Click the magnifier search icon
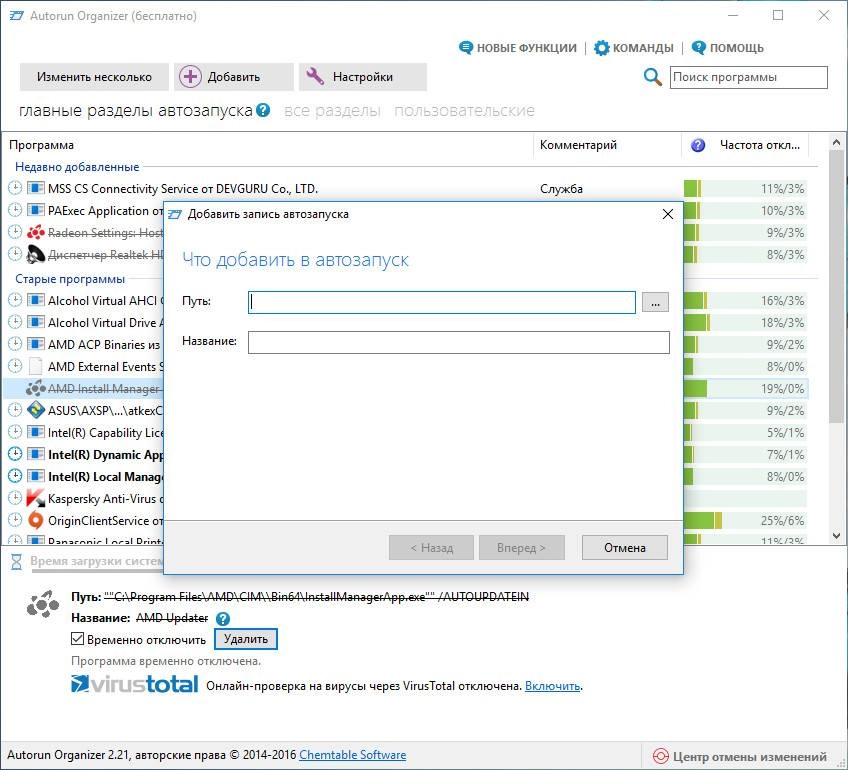The image size is (848, 770). (x=653, y=77)
